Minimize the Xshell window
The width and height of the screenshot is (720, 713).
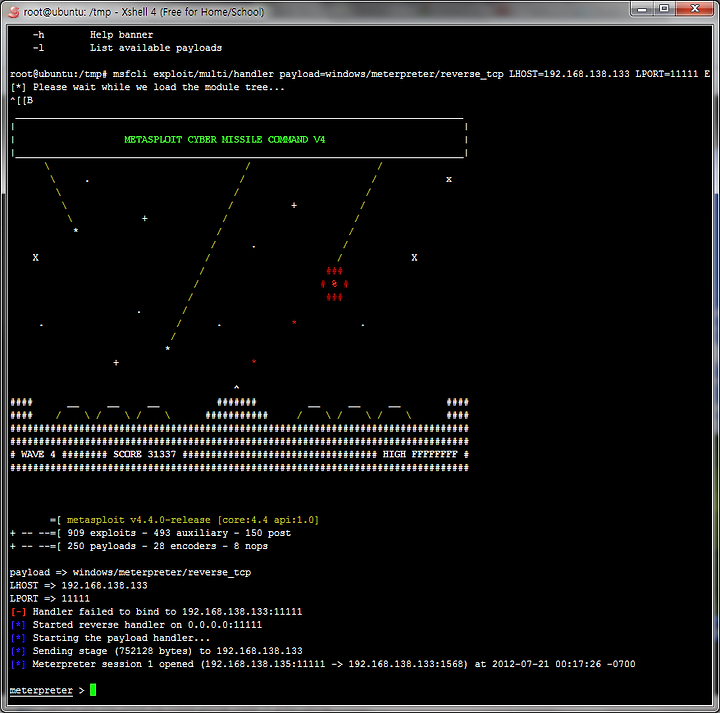(x=642, y=9)
